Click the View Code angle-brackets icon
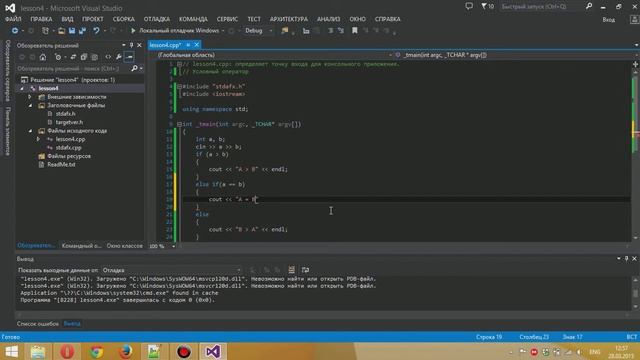This screenshot has width=640, height=360. coord(108,57)
